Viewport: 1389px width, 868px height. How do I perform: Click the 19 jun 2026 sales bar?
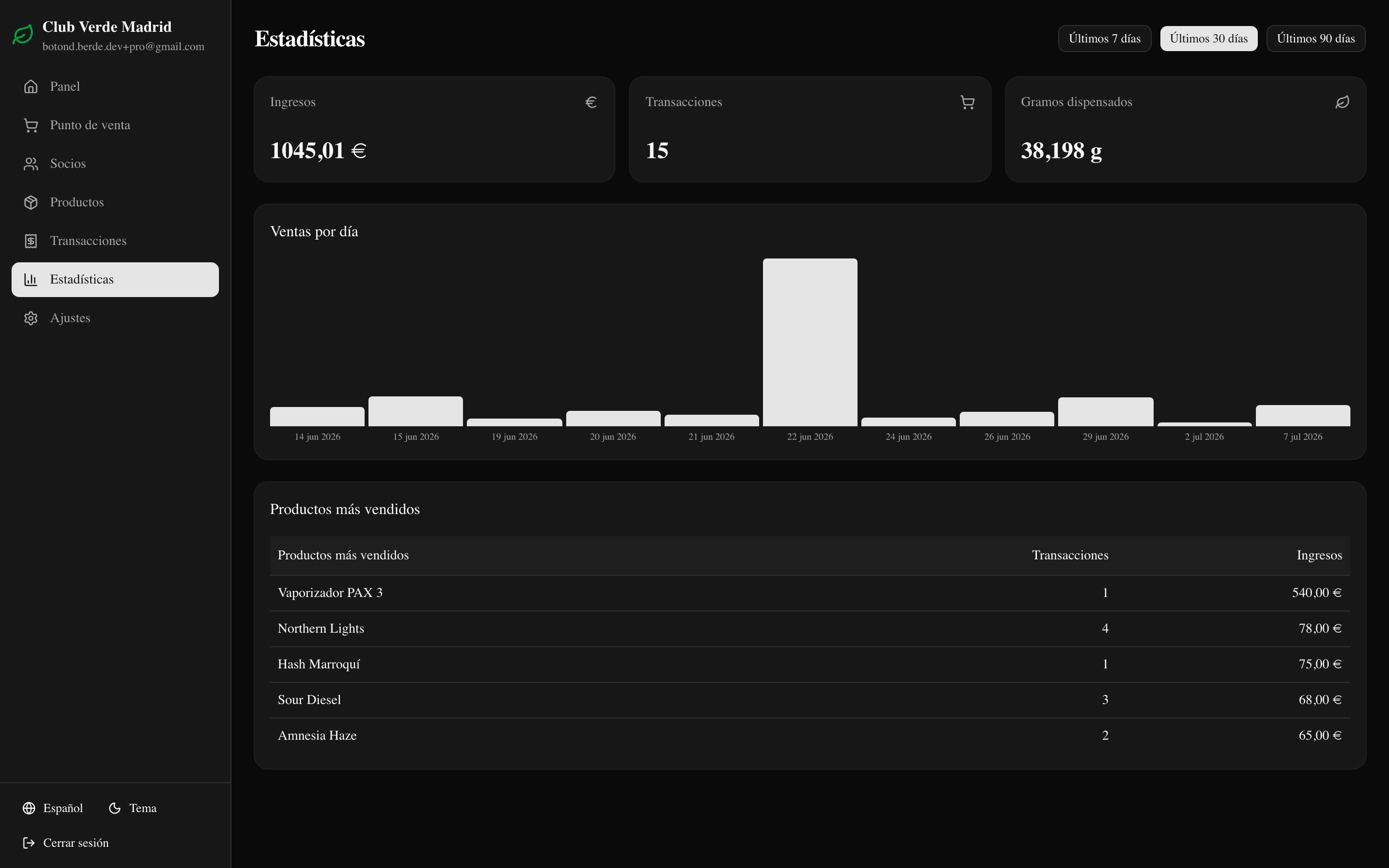coord(514,422)
